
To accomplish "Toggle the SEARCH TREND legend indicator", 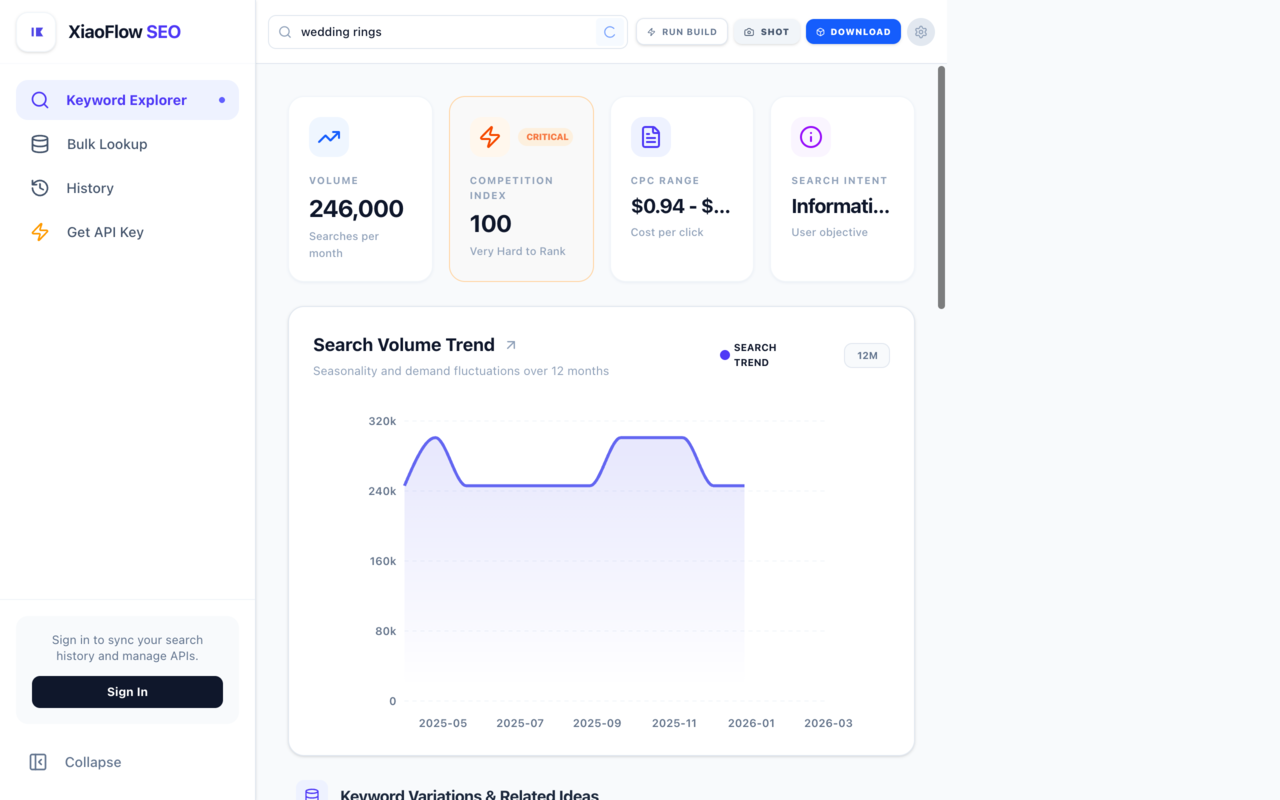I will click(724, 355).
